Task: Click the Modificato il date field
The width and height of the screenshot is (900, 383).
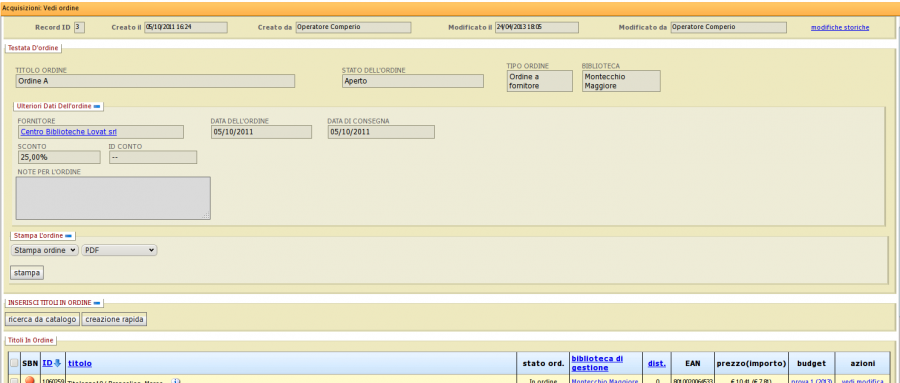Action: click(x=537, y=28)
